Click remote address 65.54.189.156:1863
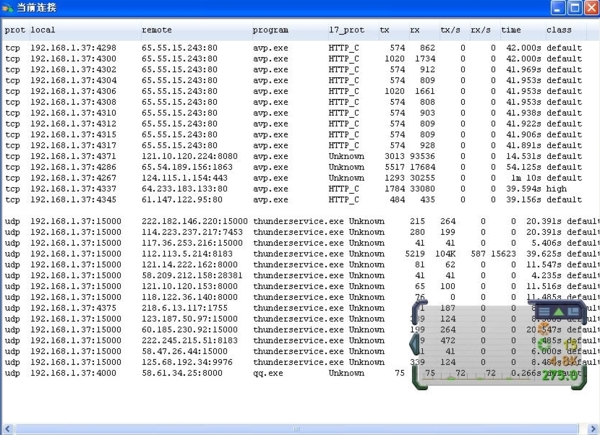The width and height of the screenshot is (600, 435). pyautogui.click(x=187, y=167)
